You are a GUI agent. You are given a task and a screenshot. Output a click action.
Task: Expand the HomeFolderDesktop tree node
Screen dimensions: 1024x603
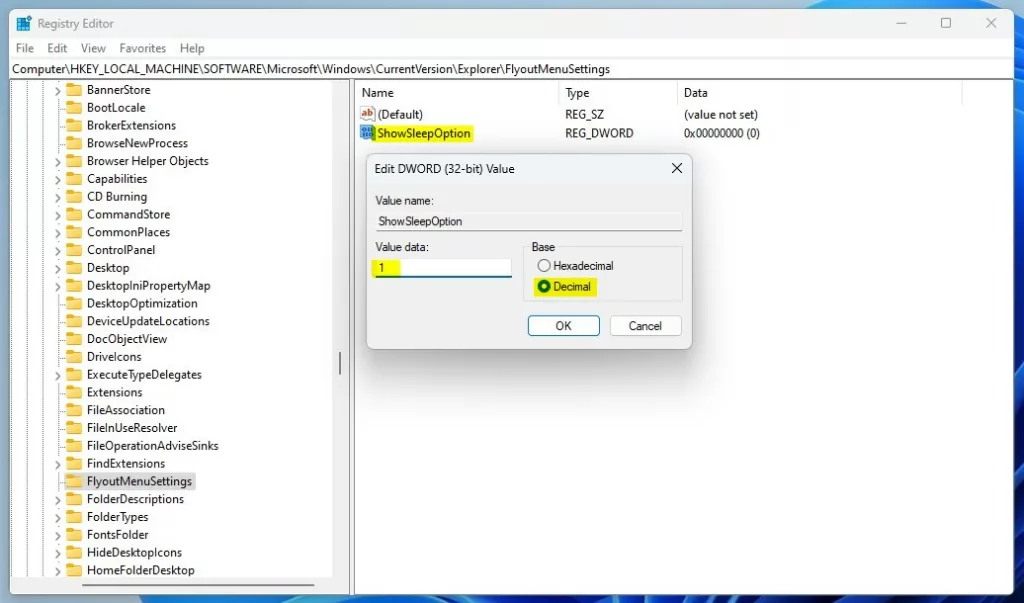point(57,570)
